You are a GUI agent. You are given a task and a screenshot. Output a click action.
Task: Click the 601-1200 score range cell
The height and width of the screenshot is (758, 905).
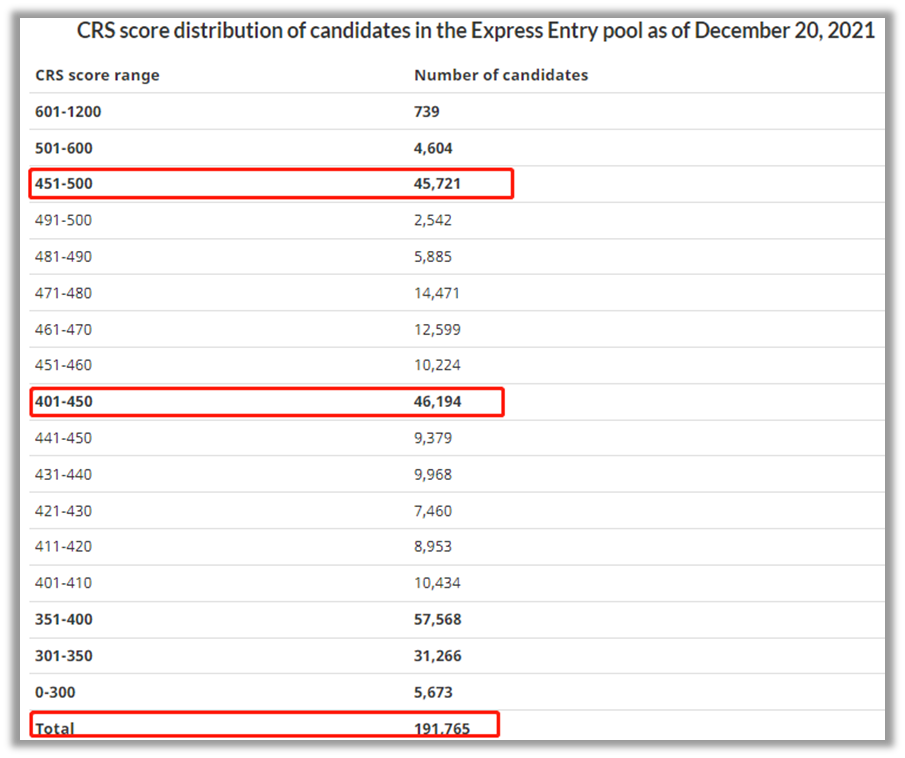(x=68, y=111)
